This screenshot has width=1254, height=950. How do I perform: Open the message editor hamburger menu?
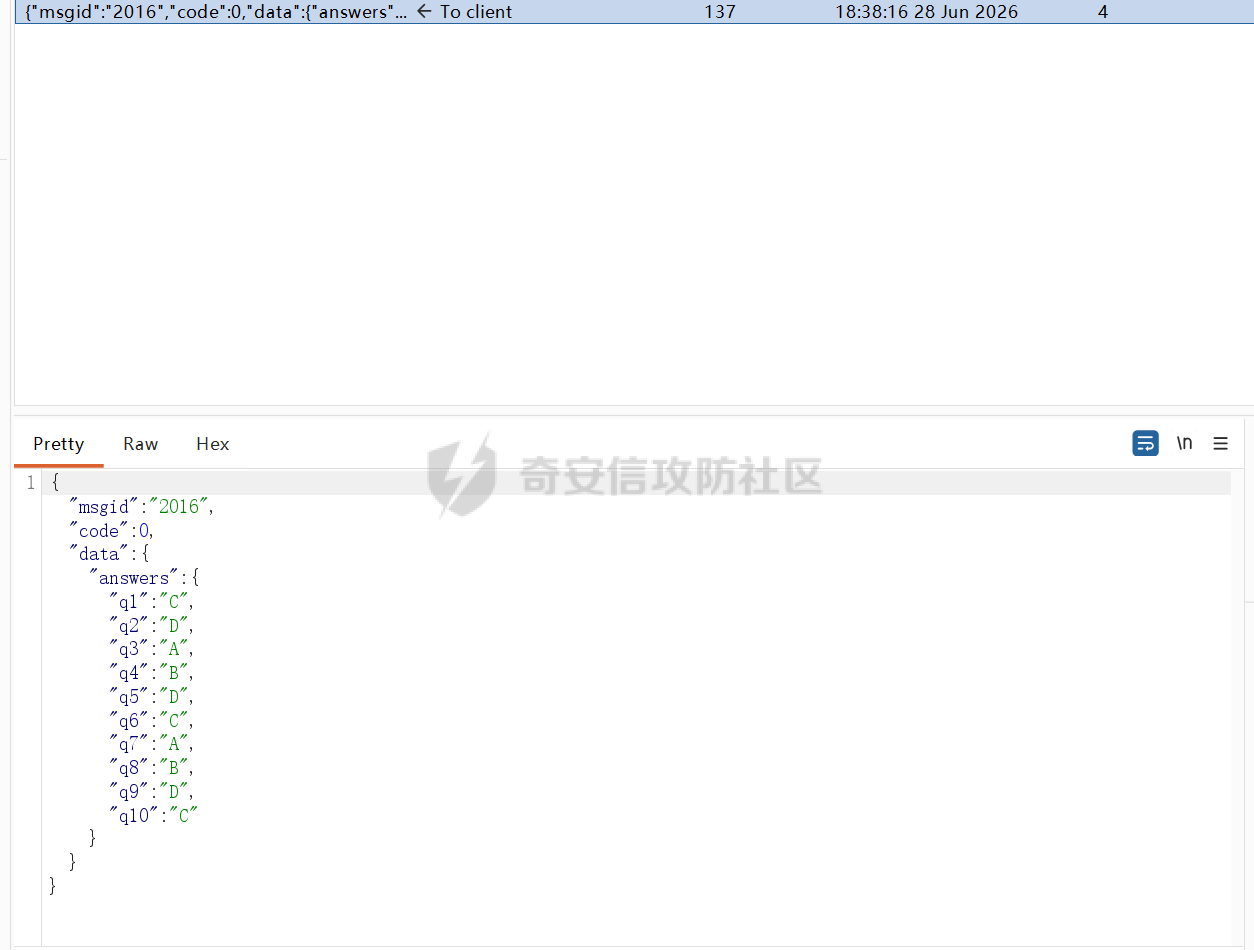[x=1221, y=443]
